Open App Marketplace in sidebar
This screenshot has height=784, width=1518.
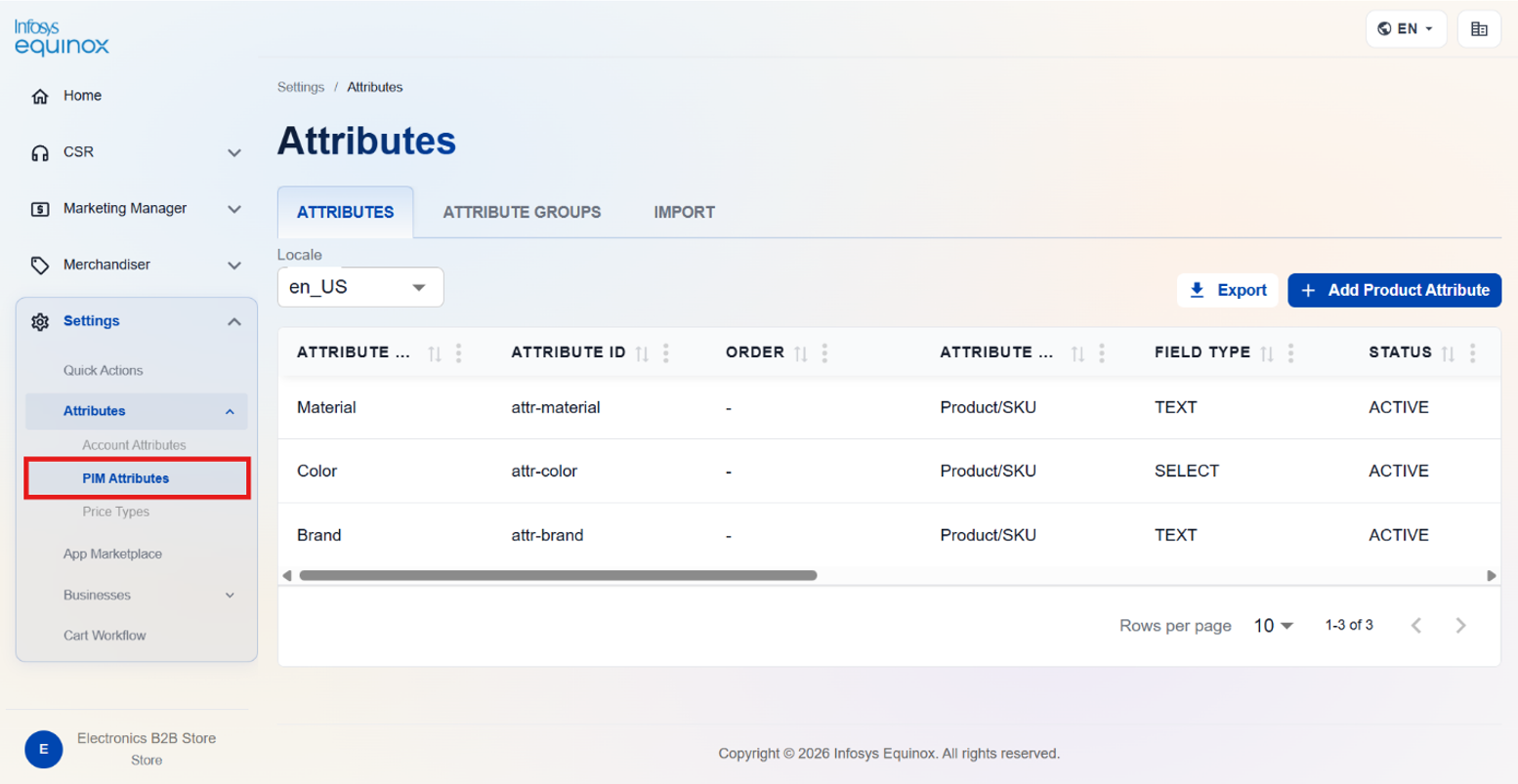(112, 554)
